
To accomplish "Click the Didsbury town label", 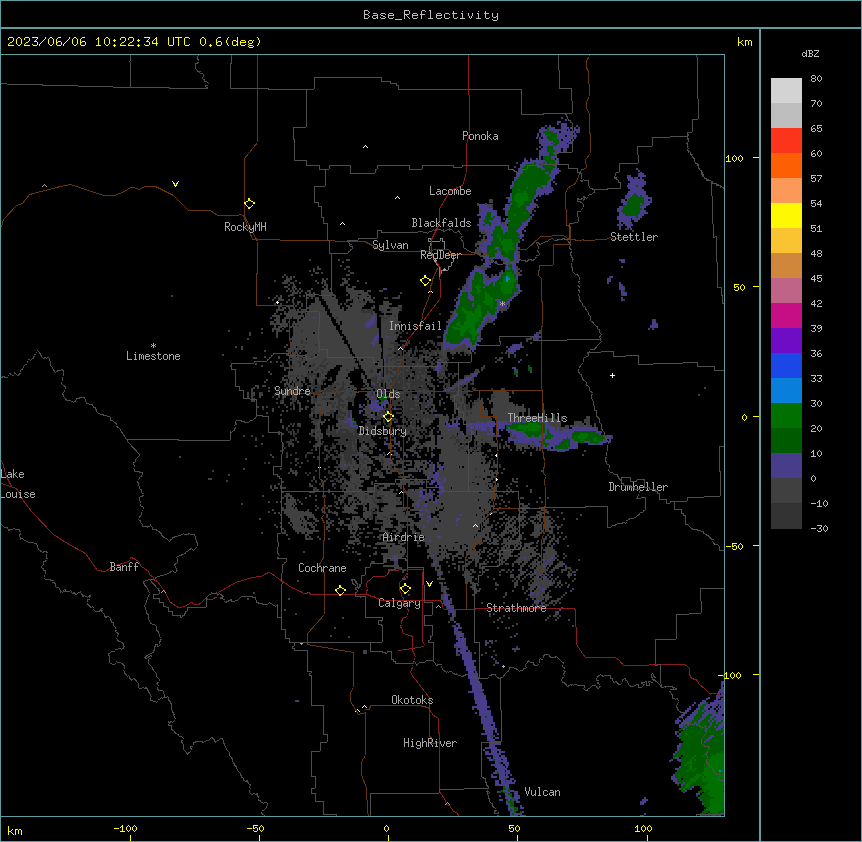I will 383,431.
